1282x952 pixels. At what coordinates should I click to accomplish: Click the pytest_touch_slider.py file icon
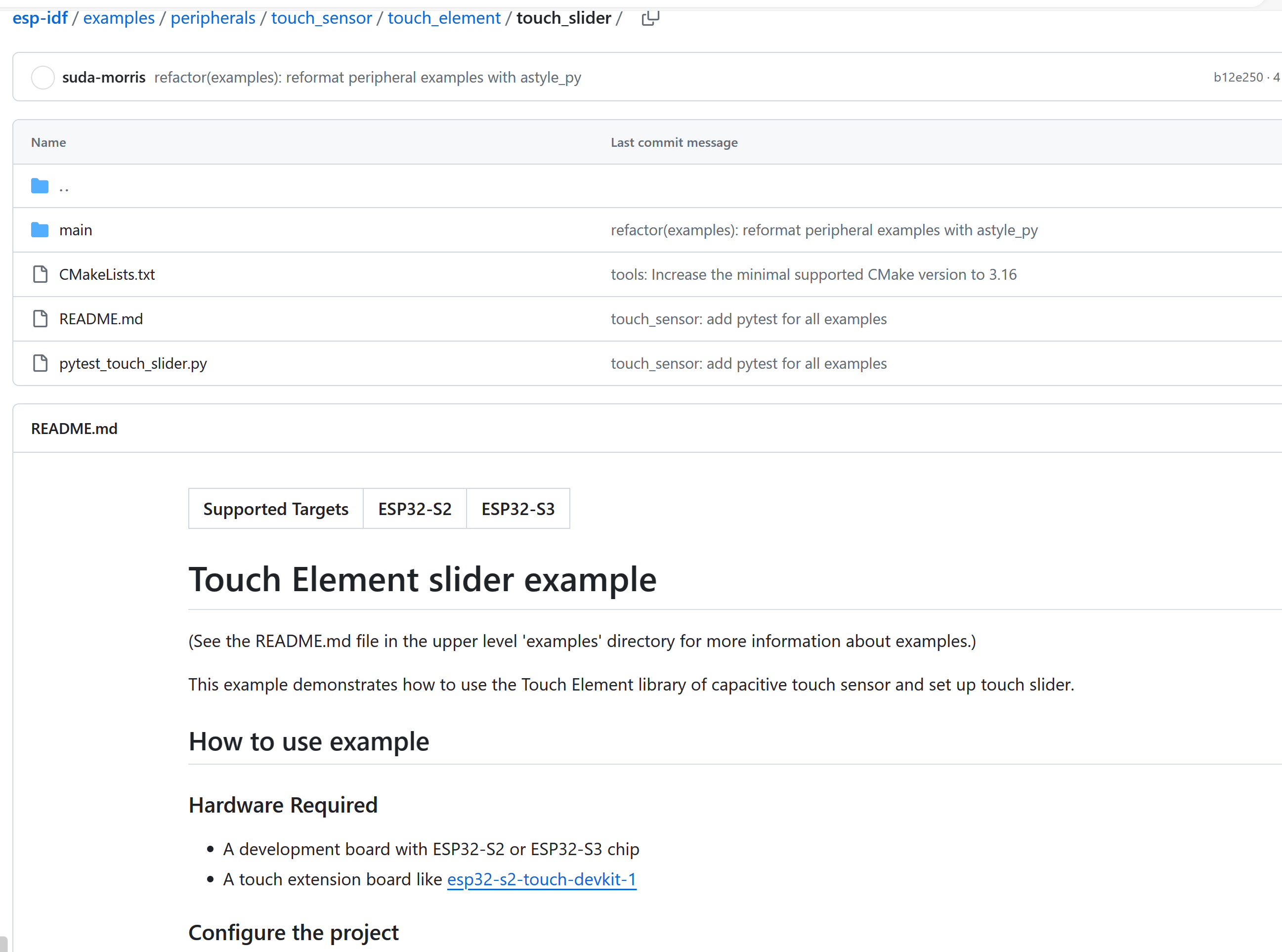pos(40,364)
